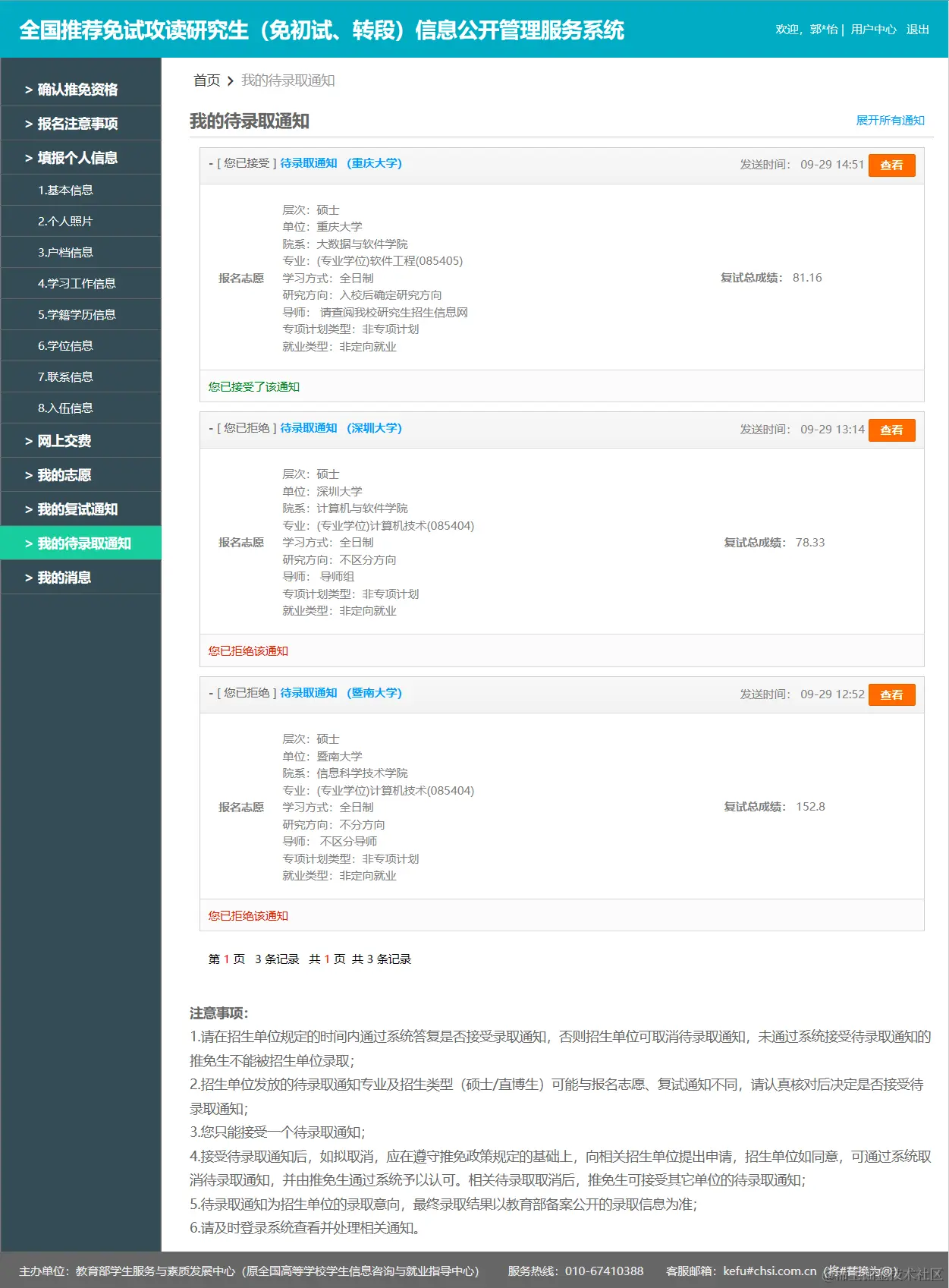
Task: Open 网上交费 menu item
Action: coord(80,441)
